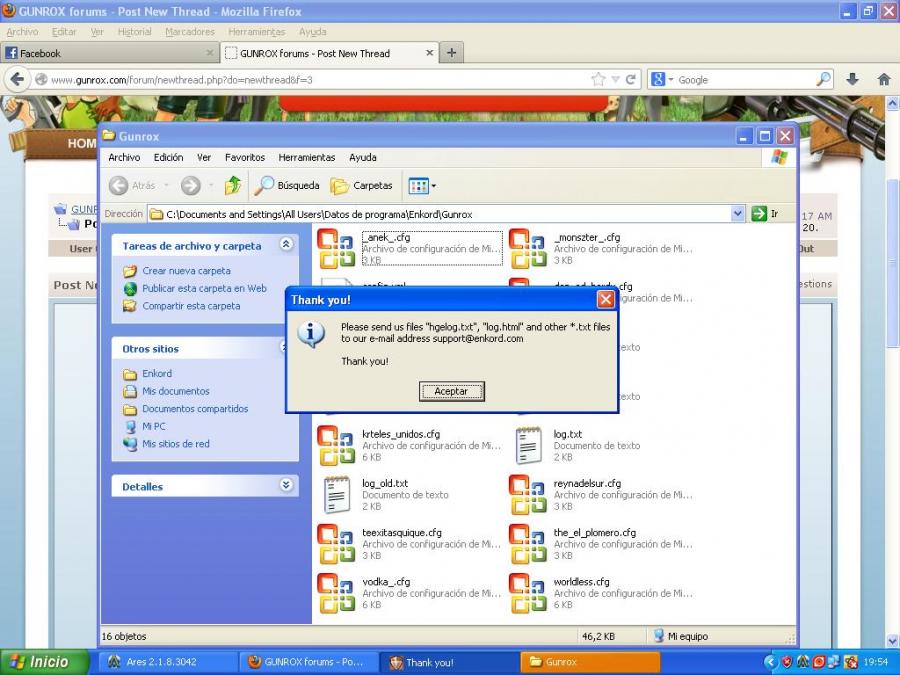Click Crear nueva carpeta link
900x675 pixels.
tap(186, 271)
